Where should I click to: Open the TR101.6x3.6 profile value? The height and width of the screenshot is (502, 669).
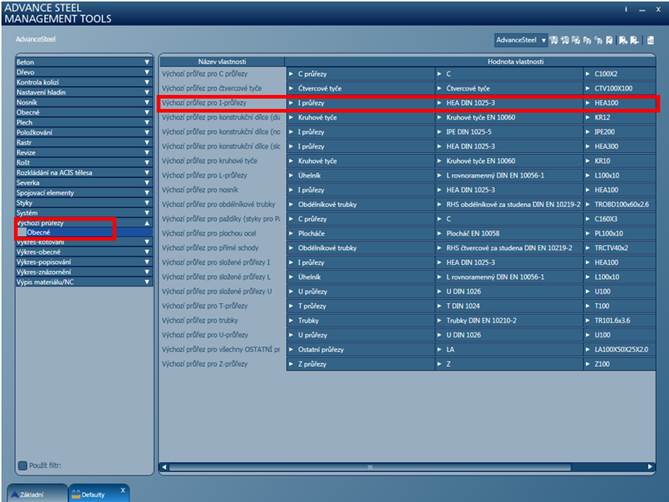619,320
